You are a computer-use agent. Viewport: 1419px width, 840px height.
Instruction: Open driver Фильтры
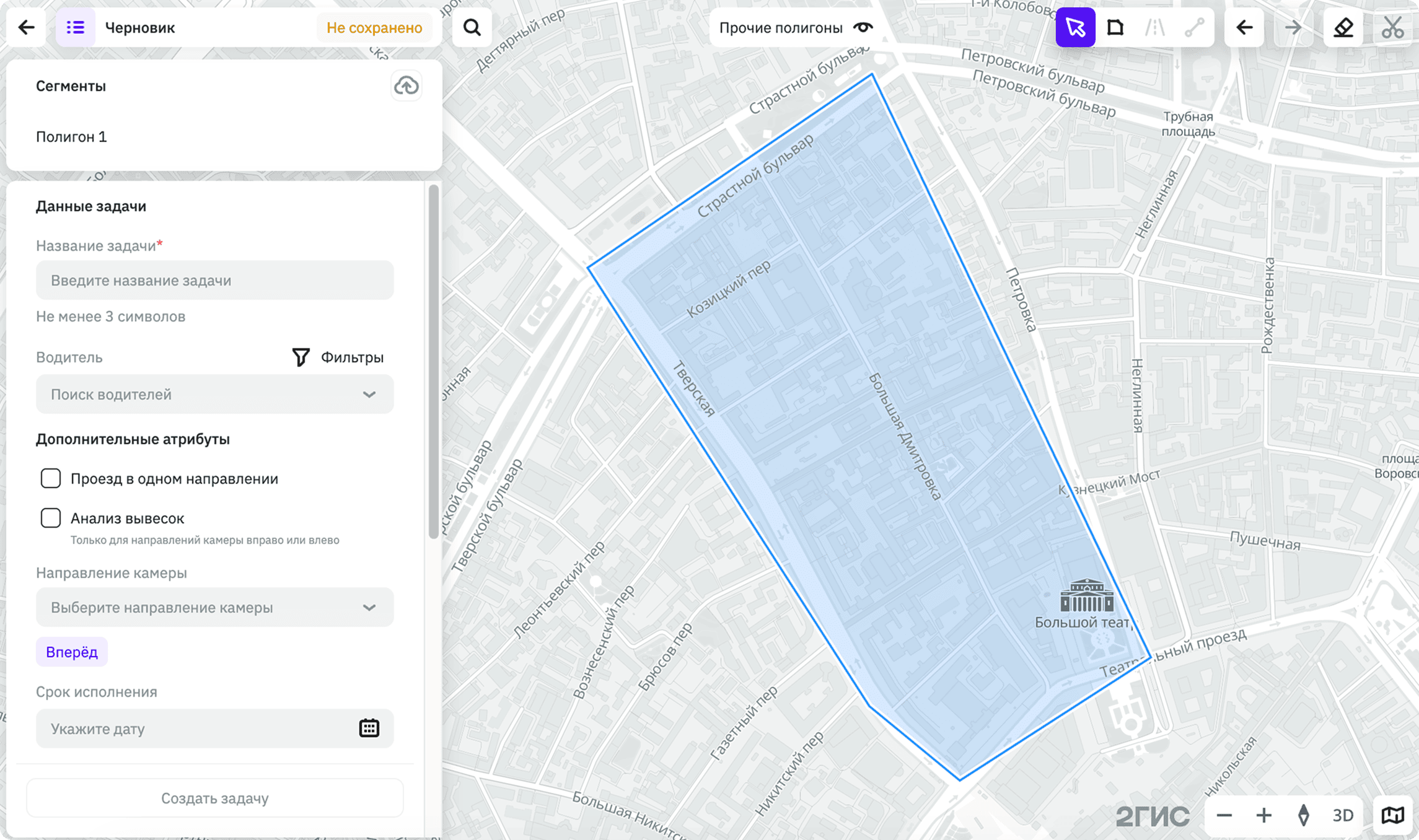(338, 357)
